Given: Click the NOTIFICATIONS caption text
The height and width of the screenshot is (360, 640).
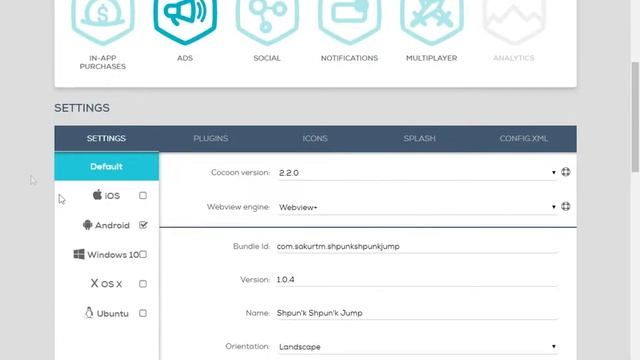Looking at the screenshot, I should coord(349,58).
